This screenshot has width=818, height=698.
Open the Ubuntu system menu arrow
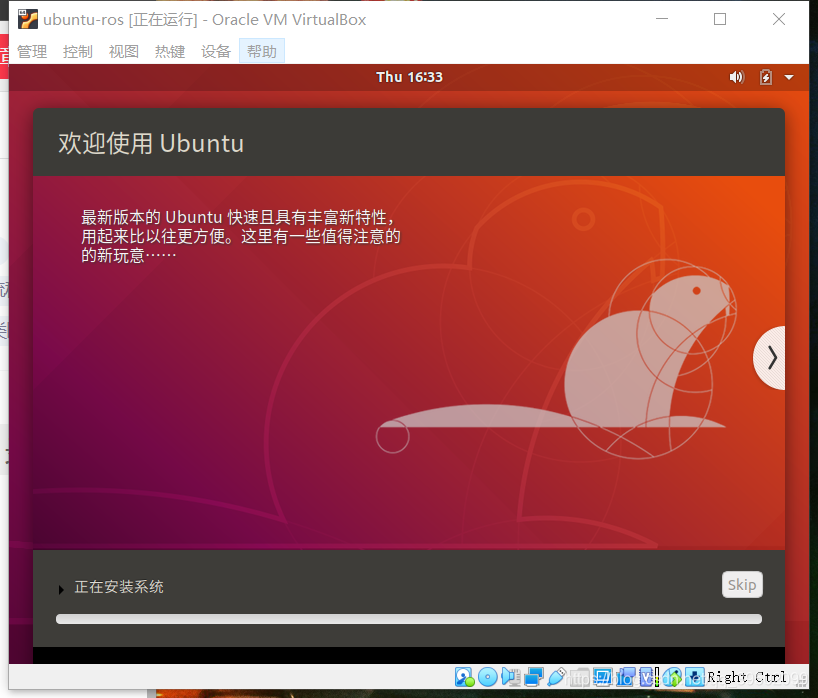click(x=789, y=77)
